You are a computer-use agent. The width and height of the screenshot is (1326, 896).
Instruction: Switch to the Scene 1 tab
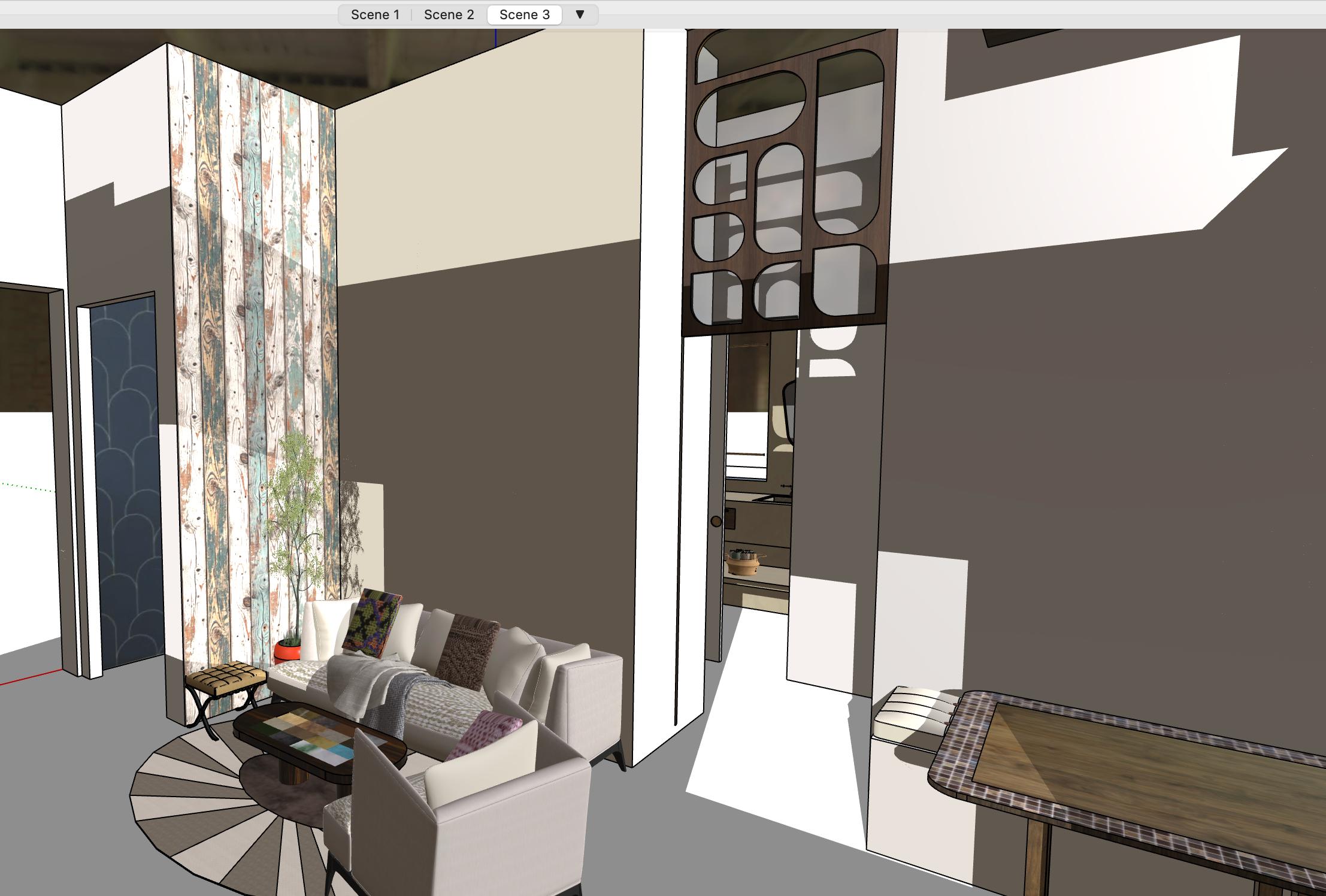coord(375,15)
